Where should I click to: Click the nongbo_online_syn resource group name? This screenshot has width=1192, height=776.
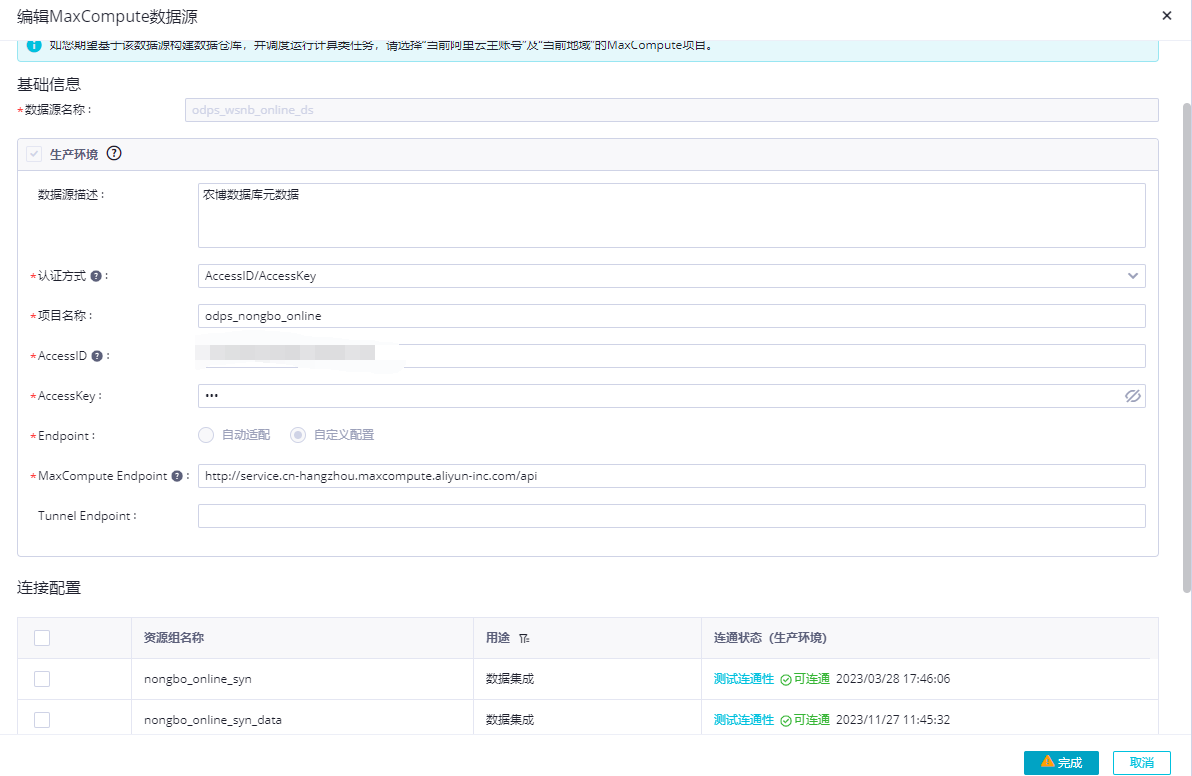pos(198,679)
